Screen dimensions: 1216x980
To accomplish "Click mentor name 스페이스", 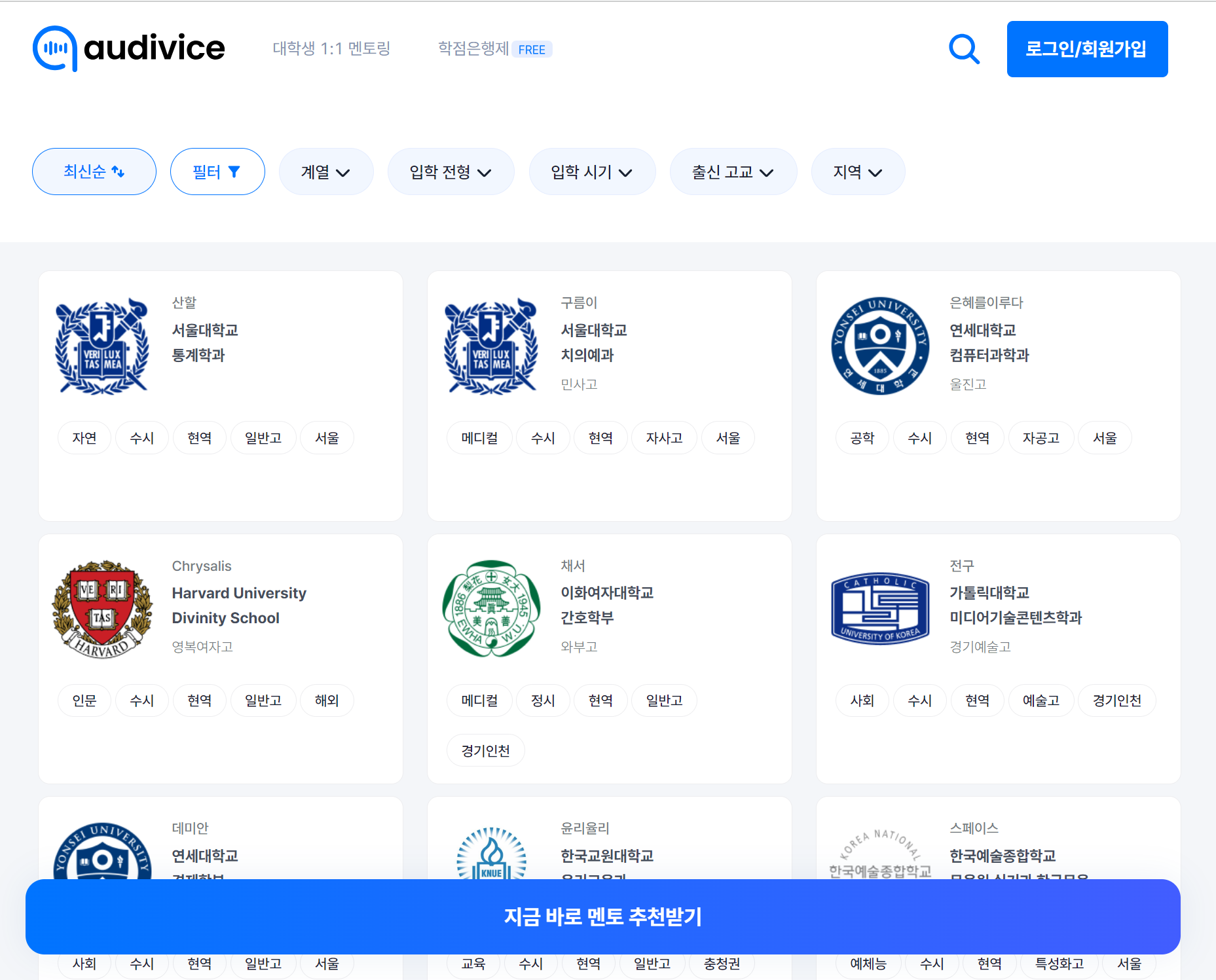I will [974, 828].
